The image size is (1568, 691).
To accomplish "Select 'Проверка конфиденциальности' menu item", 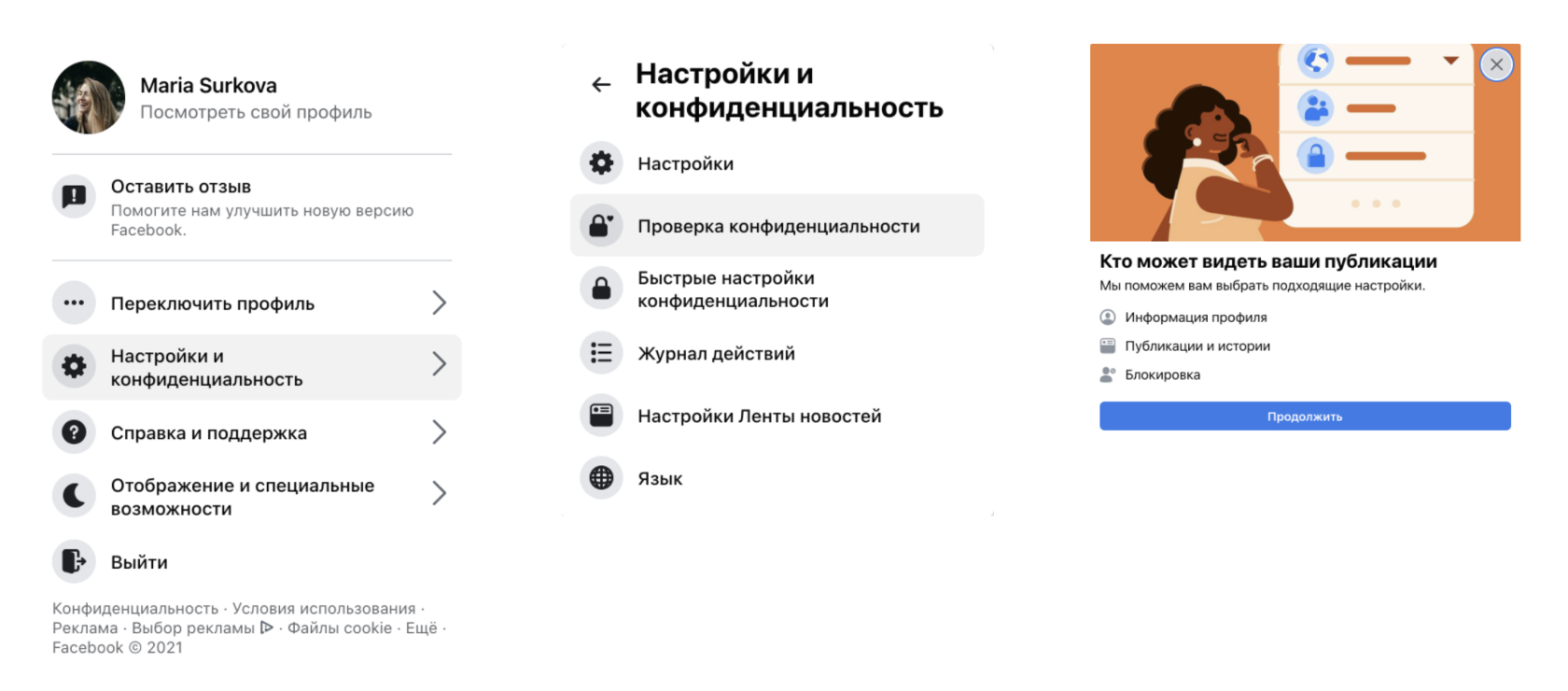I will [x=777, y=226].
